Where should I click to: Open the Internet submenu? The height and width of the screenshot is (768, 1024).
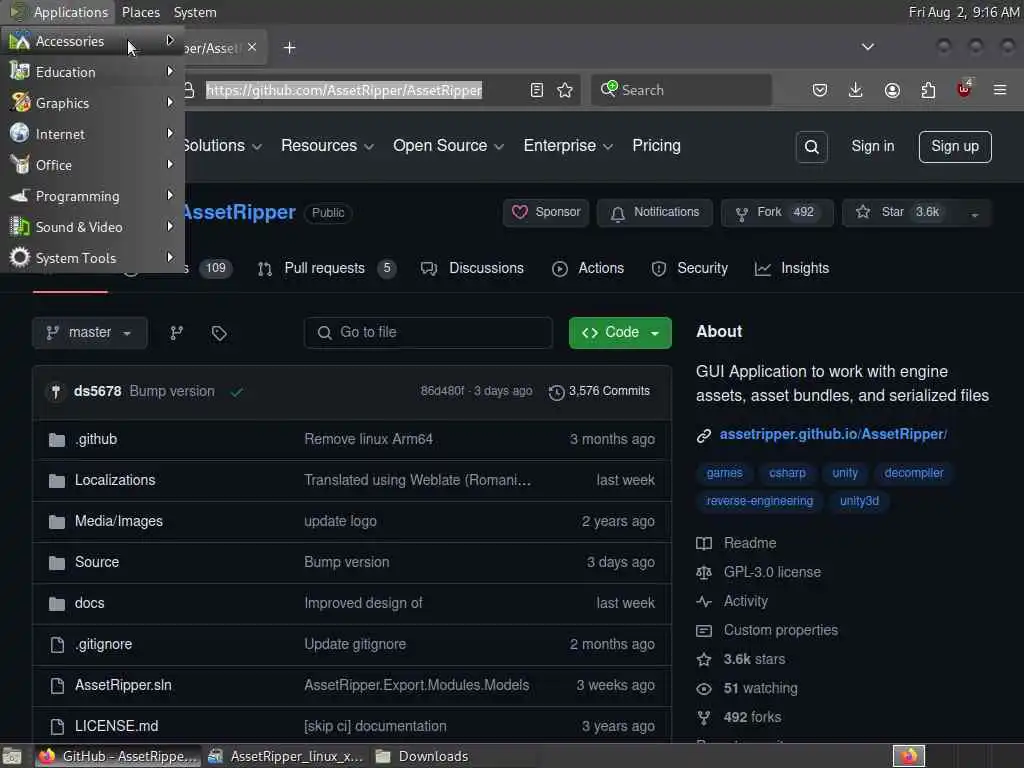point(92,134)
